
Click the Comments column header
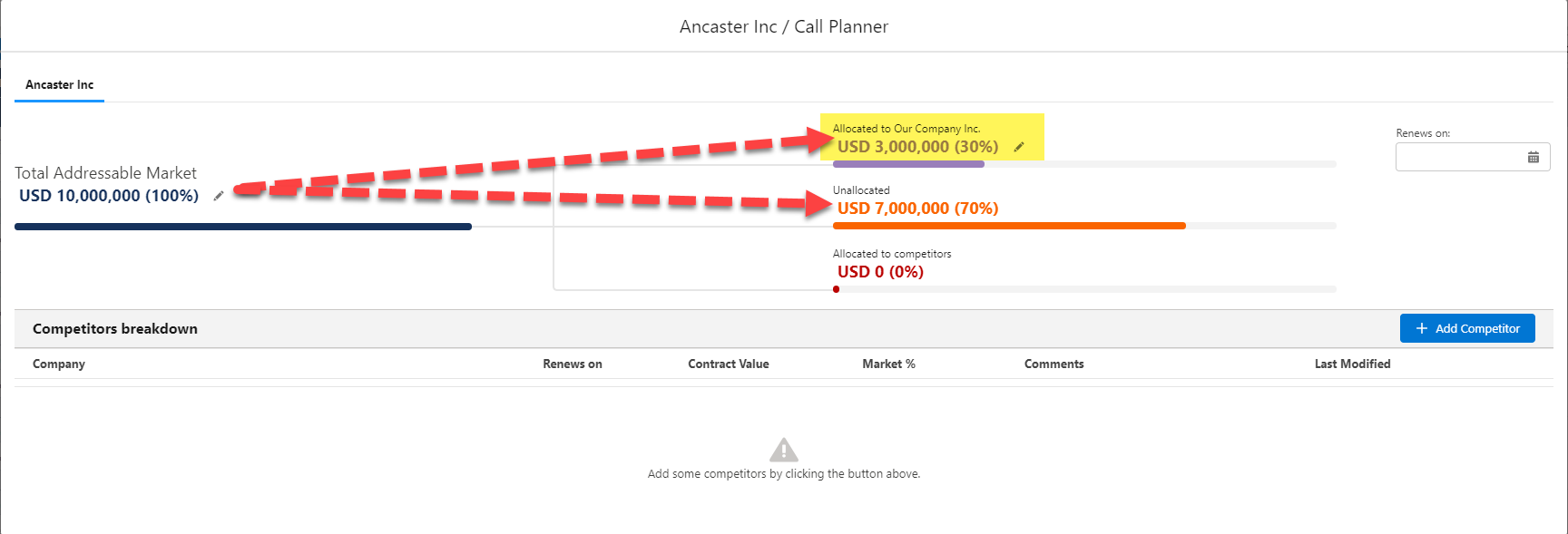click(x=1053, y=364)
